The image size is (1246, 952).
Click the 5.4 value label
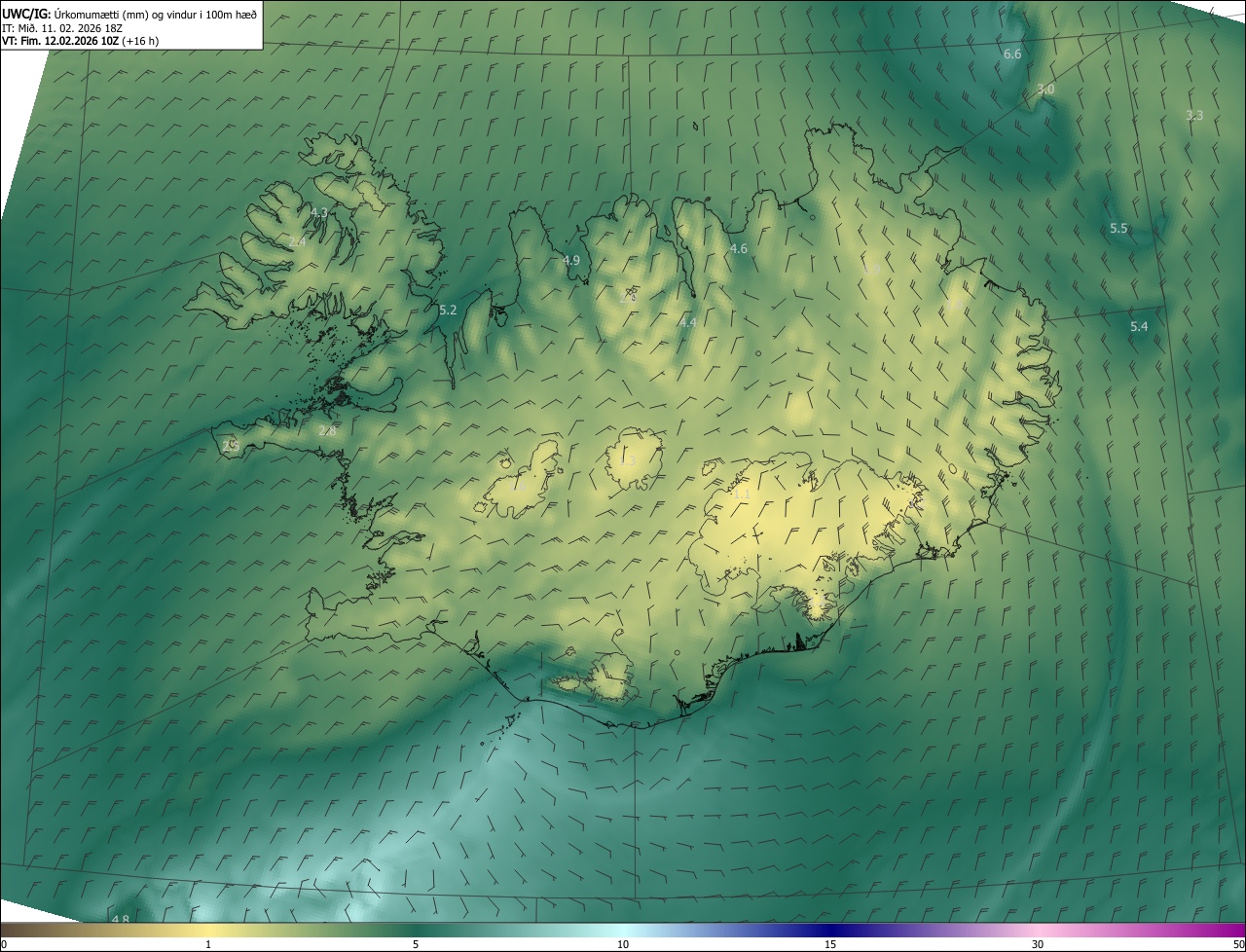(1139, 327)
